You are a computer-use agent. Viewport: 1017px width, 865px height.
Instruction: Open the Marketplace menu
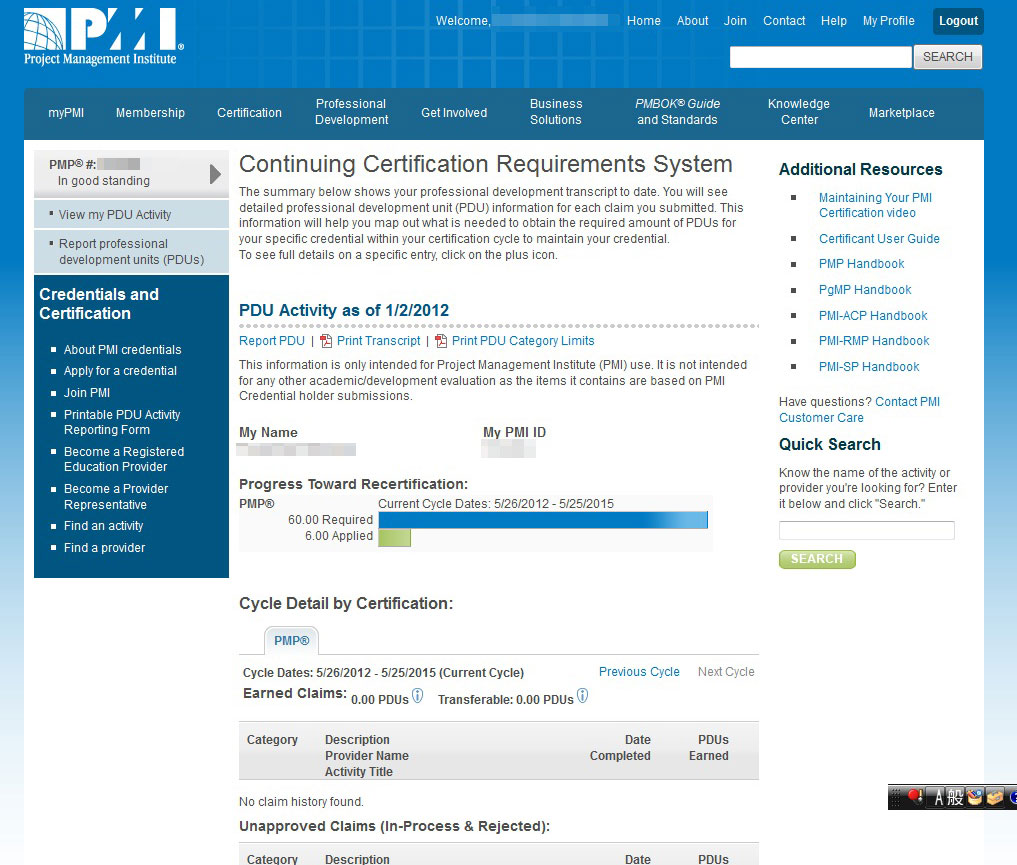(902, 113)
